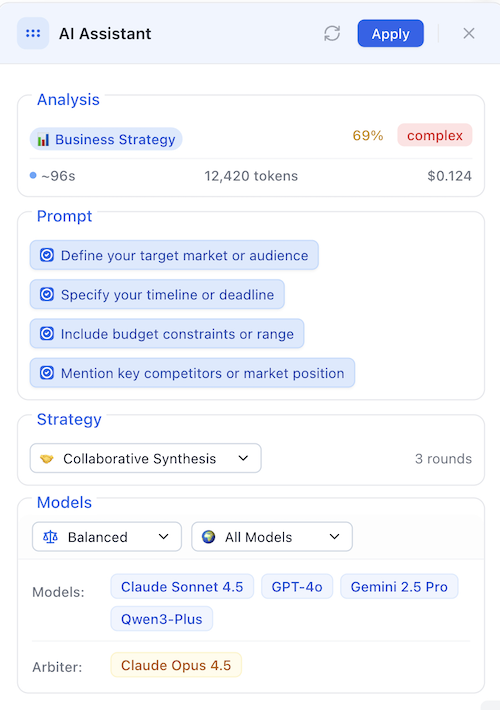Toggle 'Mention key competitors or market position'
The width and height of the screenshot is (500, 710).
click(192, 373)
